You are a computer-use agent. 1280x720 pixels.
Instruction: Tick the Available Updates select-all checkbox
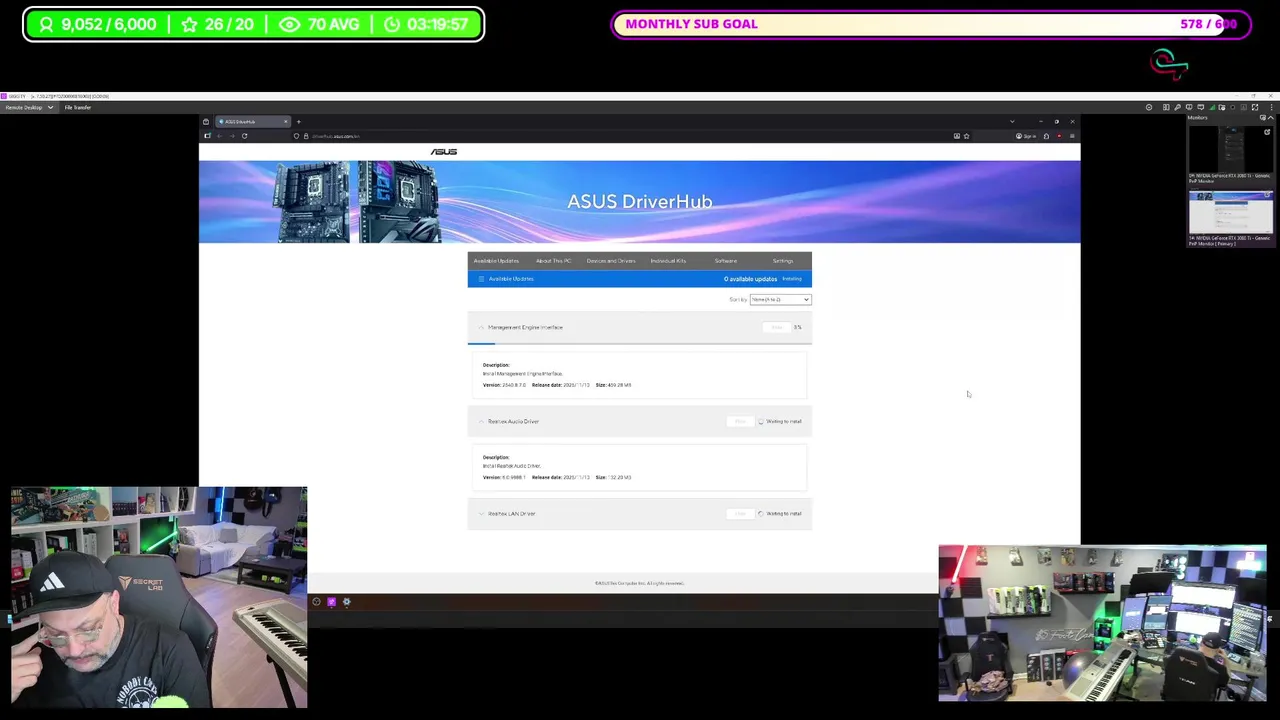(481, 279)
